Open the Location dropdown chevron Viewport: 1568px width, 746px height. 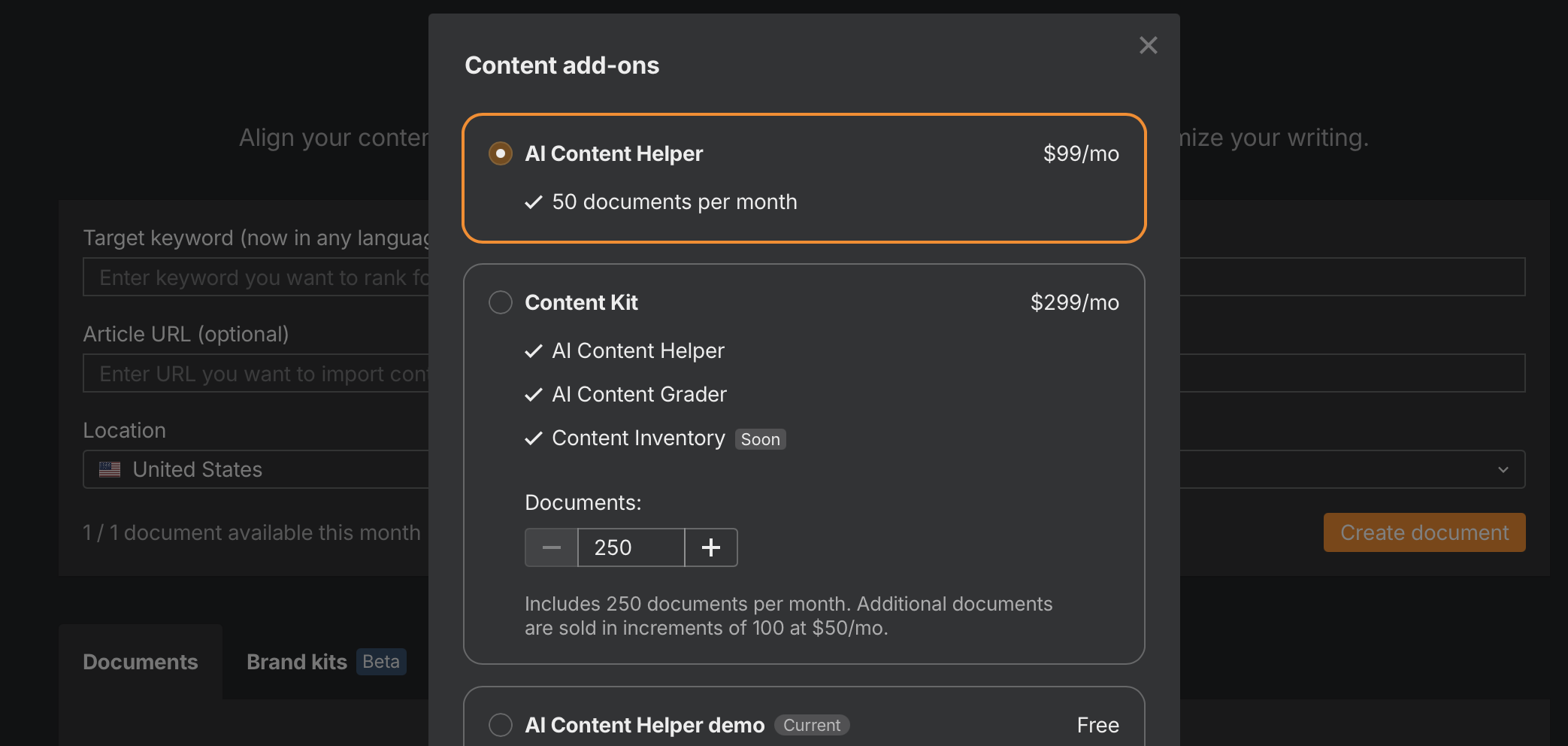pyautogui.click(x=1503, y=469)
